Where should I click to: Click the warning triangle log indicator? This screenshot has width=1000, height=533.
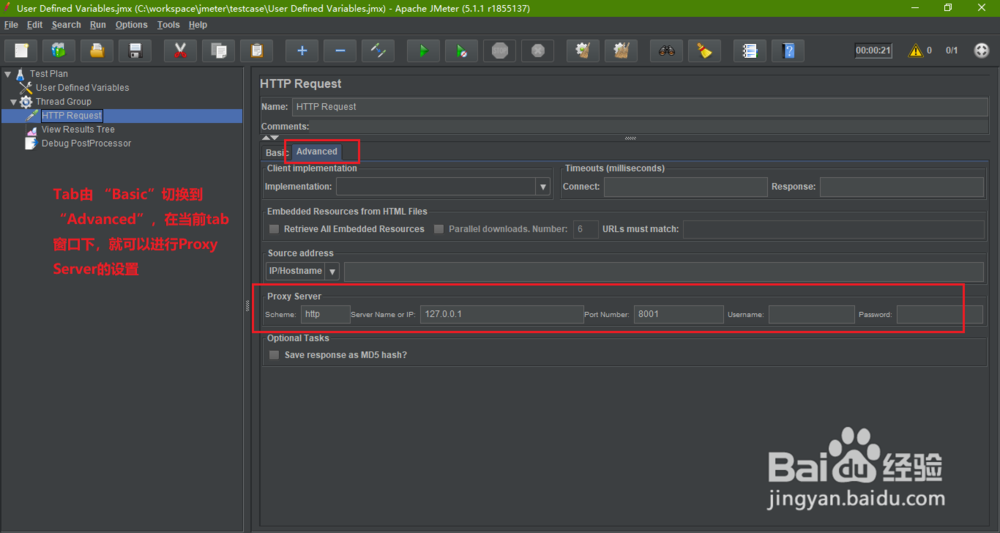916,51
